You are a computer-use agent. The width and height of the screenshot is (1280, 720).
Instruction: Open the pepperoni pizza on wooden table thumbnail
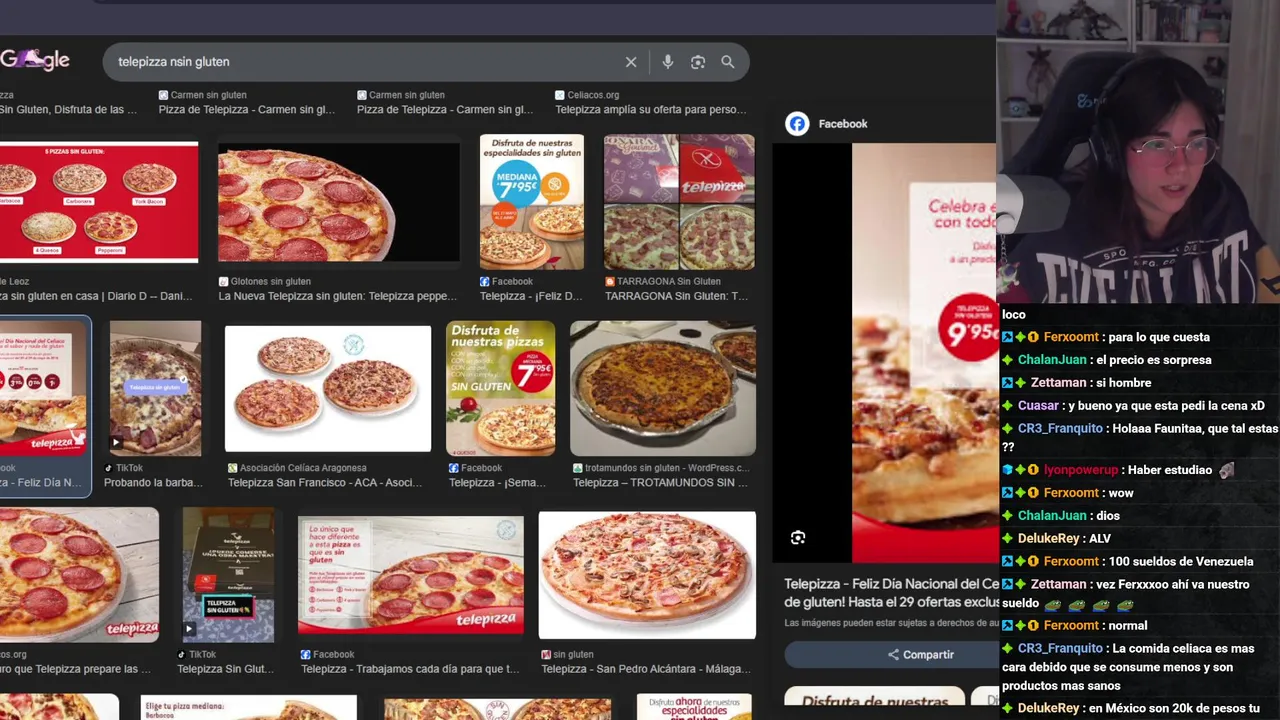coord(79,575)
